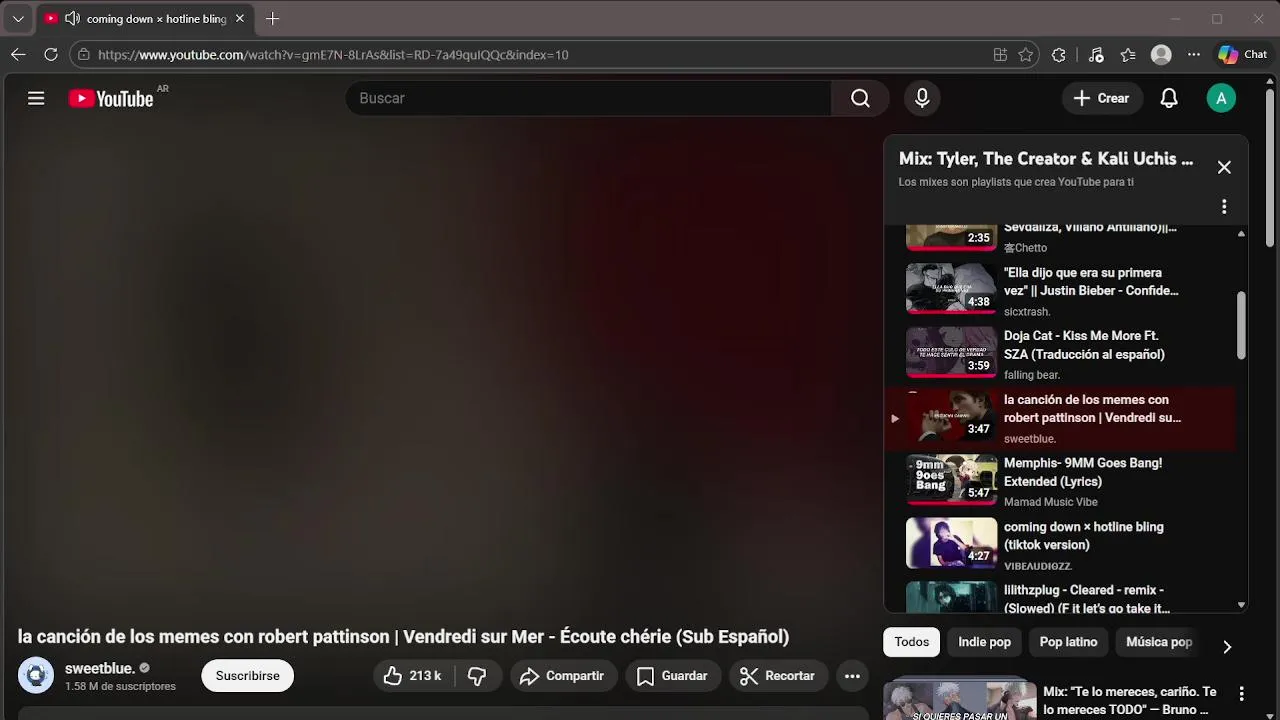
Task: Play lilithzplug Cleared remix playlist item
Action: (1061, 597)
